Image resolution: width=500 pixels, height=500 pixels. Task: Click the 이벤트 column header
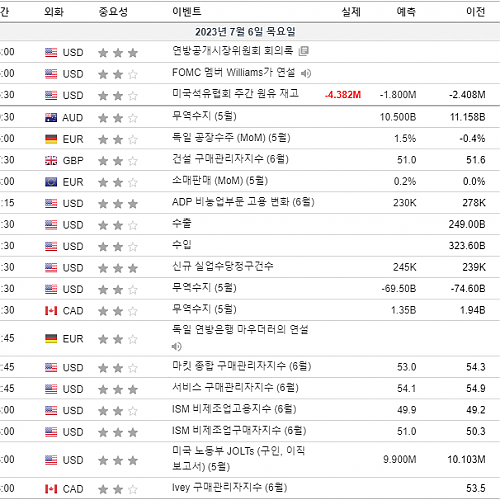[x=187, y=12]
